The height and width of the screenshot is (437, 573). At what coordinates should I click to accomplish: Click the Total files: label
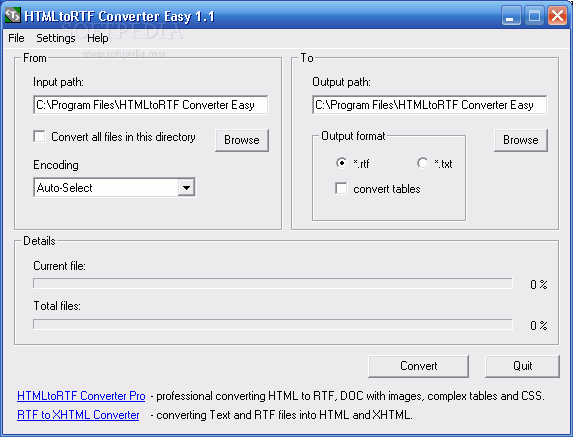tap(57, 306)
